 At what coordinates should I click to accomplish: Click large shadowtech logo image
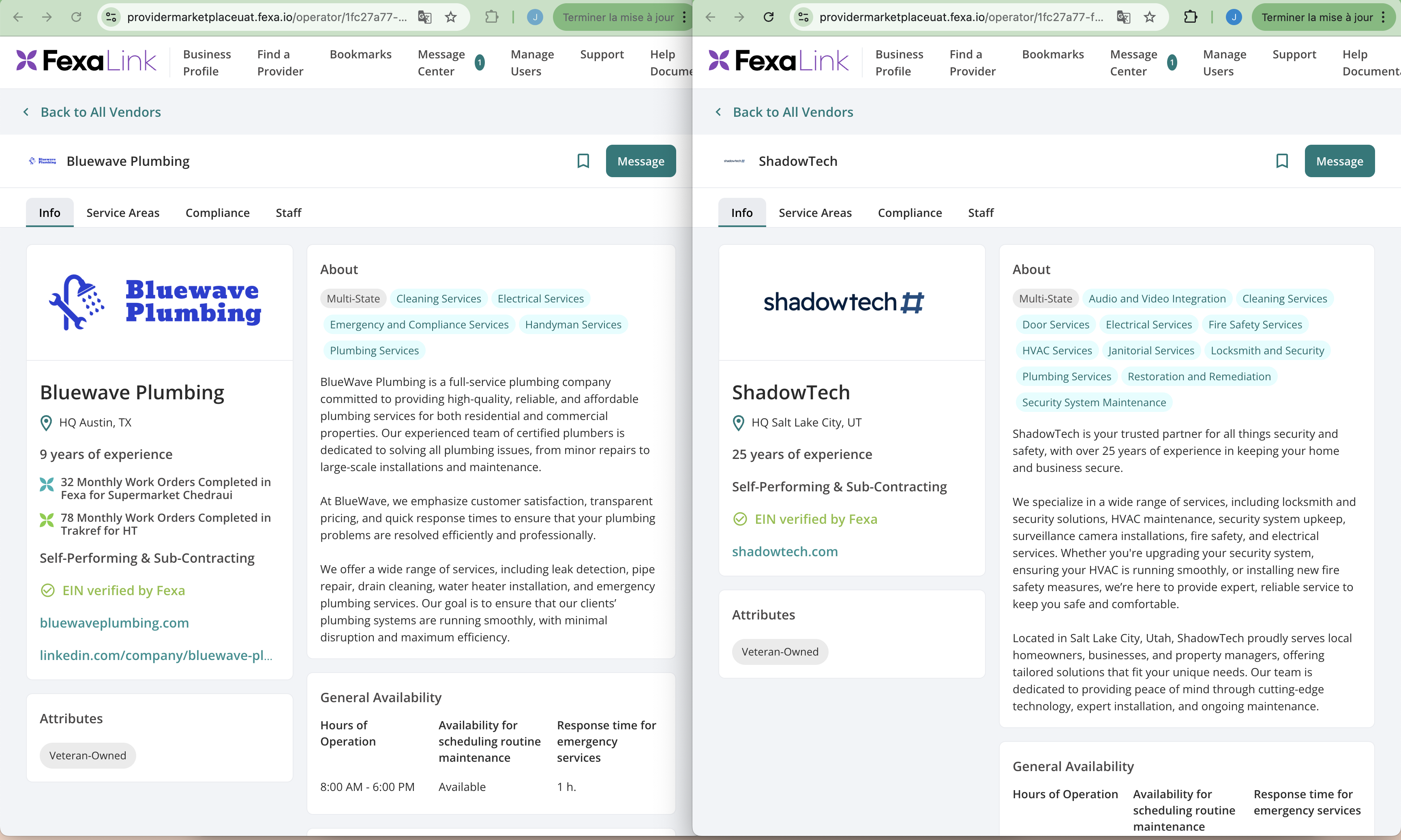844,302
